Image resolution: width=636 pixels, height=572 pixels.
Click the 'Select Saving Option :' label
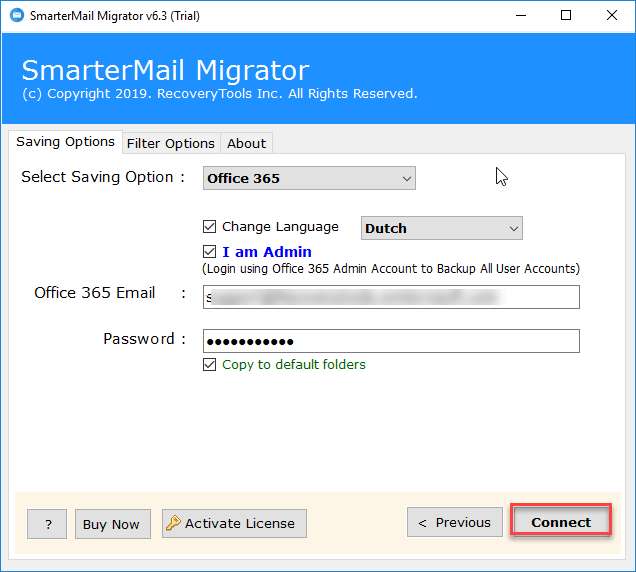(x=103, y=177)
